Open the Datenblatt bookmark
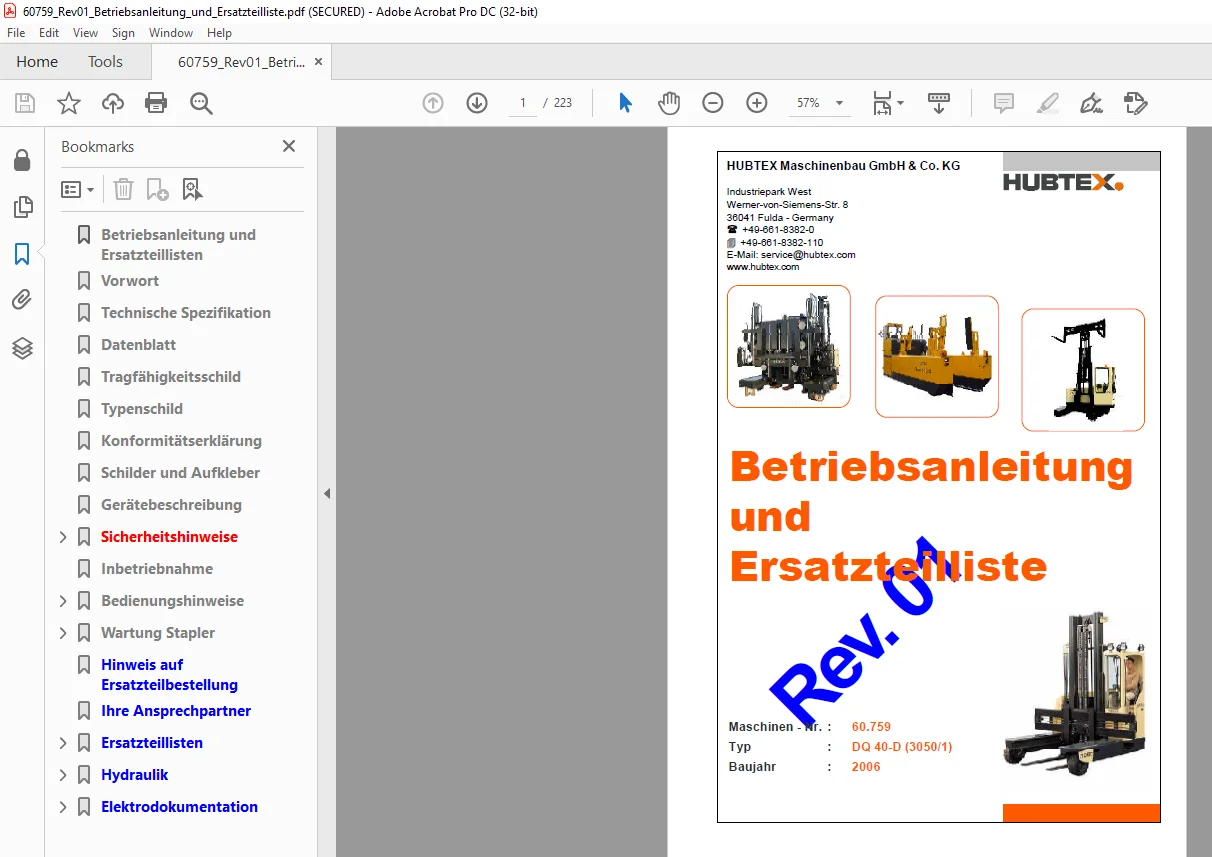Screen dimensions: 1212x857 pyautogui.click(x=138, y=345)
